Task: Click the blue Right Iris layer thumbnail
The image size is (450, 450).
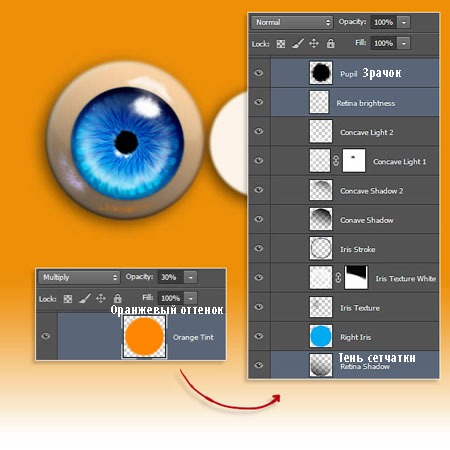Action: 321,336
